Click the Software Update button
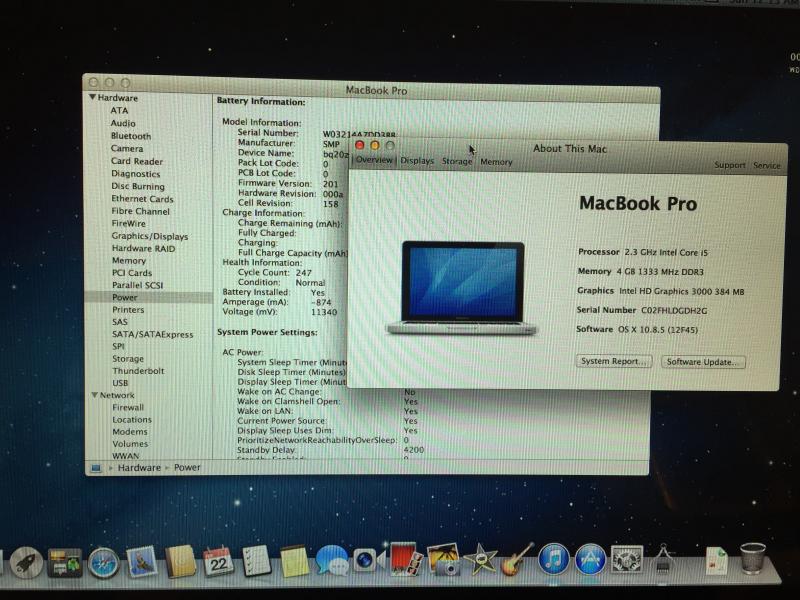This screenshot has height=600, width=800. (703, 362)
